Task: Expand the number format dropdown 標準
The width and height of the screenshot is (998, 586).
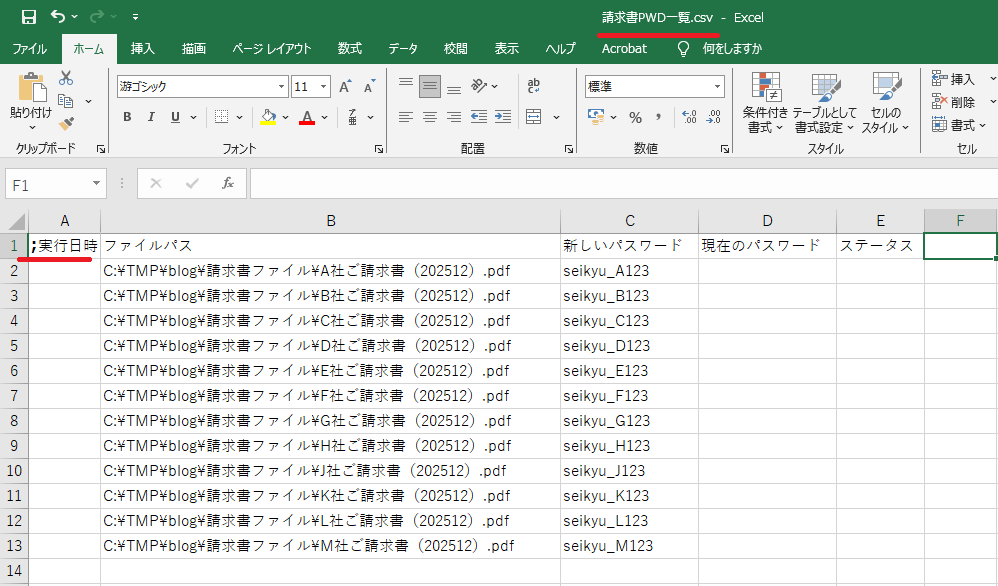Action: click(x=718, y=87)
